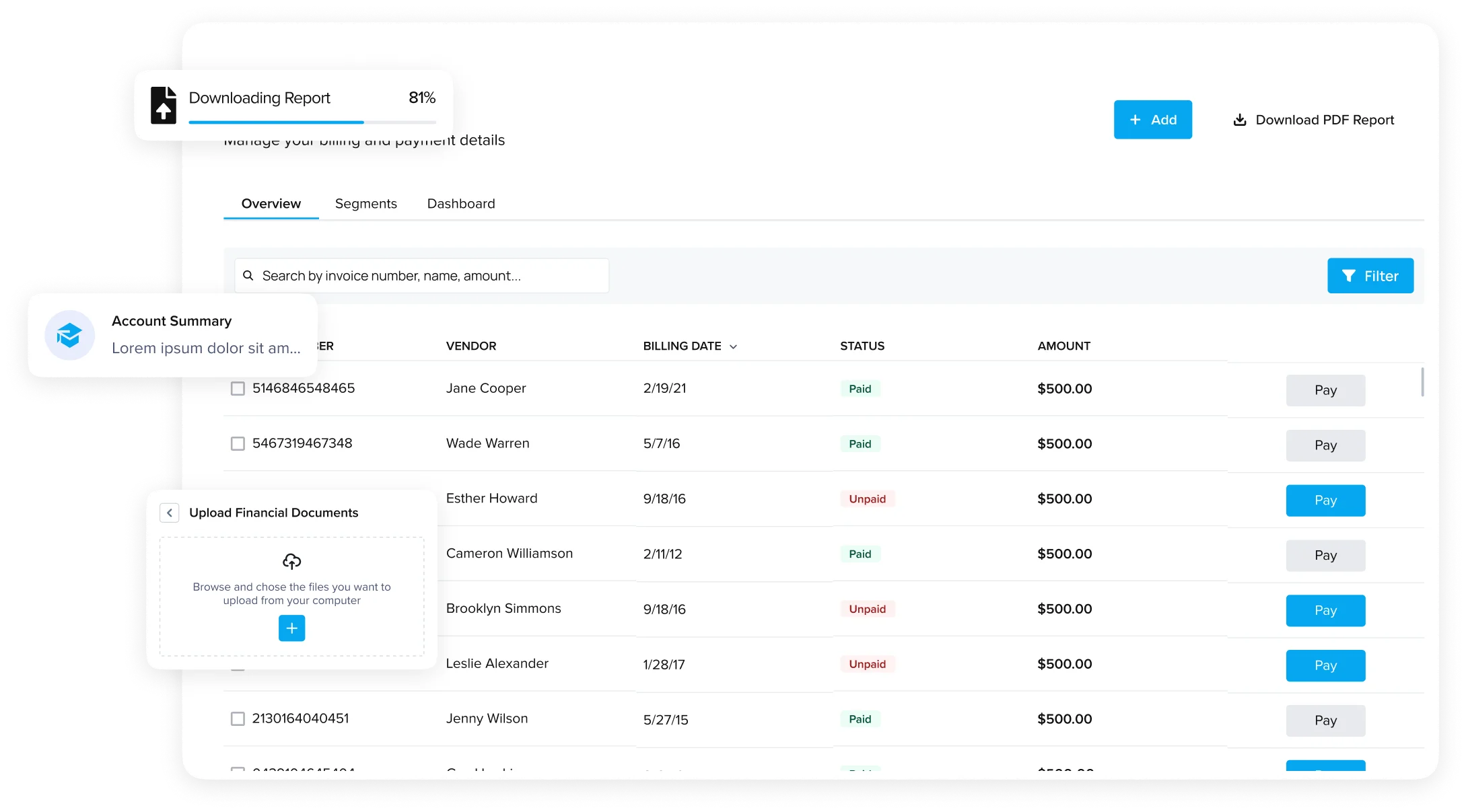Image resolution: width=1466 pixels, height=812 pixels.
Task: Open the Dashboard tab
Action: 460,204
